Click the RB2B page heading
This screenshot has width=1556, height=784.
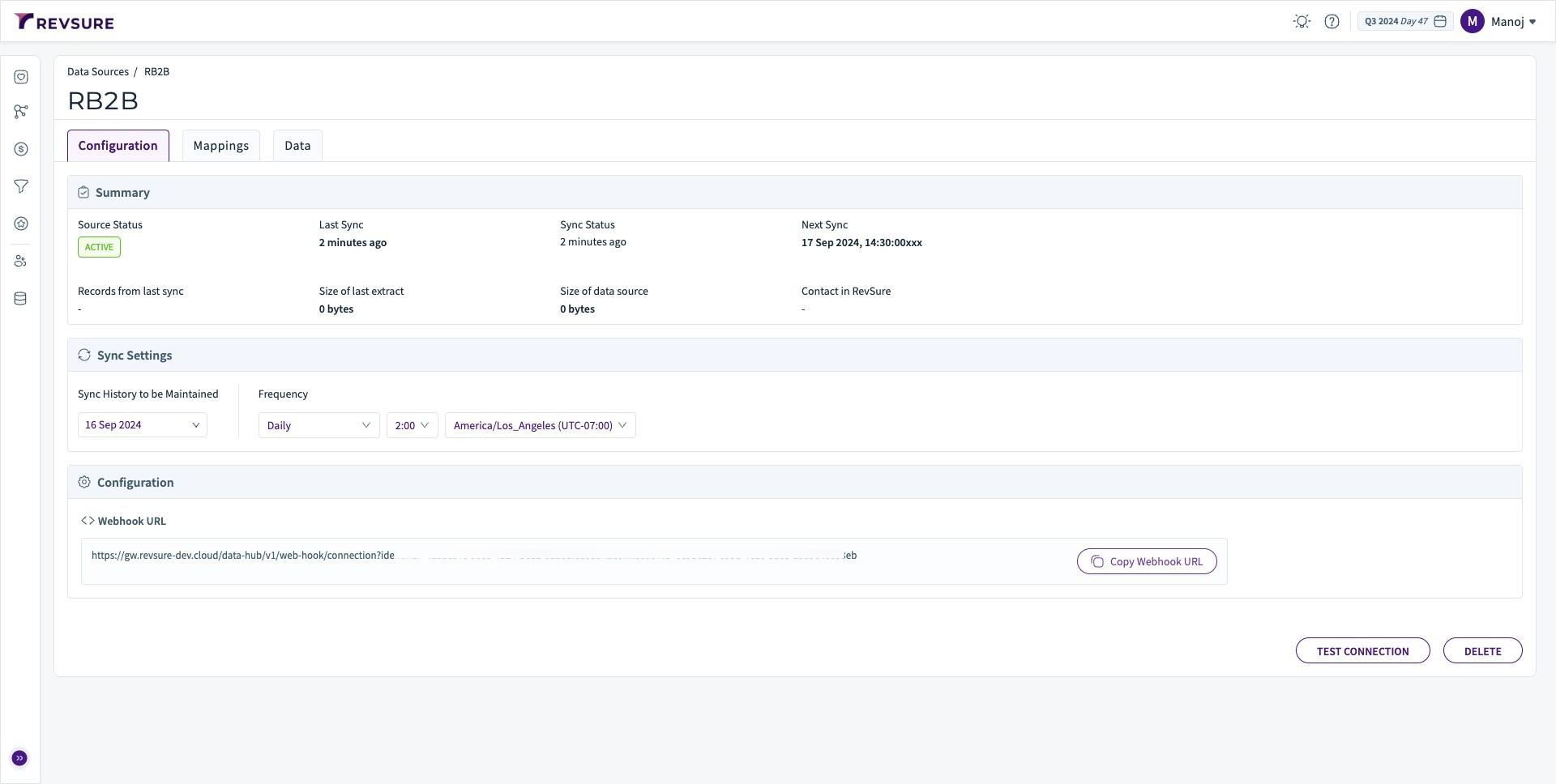click(x=103, y=101)
